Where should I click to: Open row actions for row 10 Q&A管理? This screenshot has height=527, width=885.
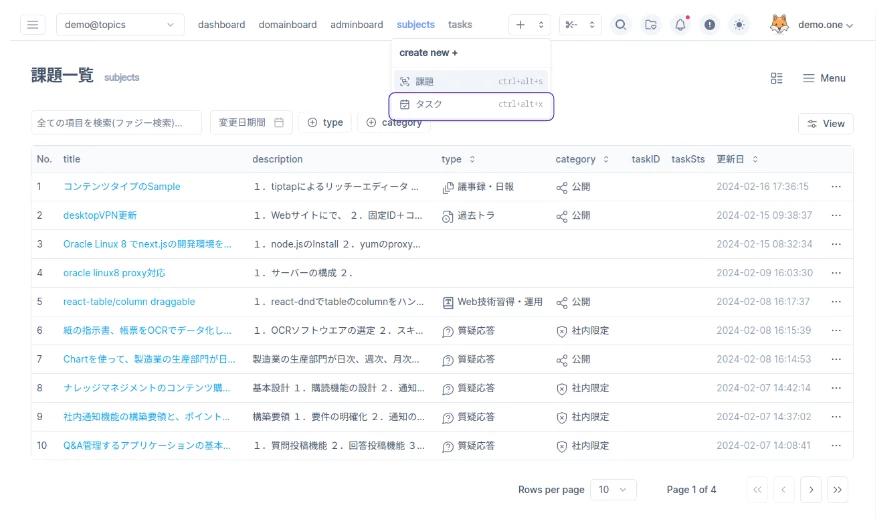[x=836, y=446]
